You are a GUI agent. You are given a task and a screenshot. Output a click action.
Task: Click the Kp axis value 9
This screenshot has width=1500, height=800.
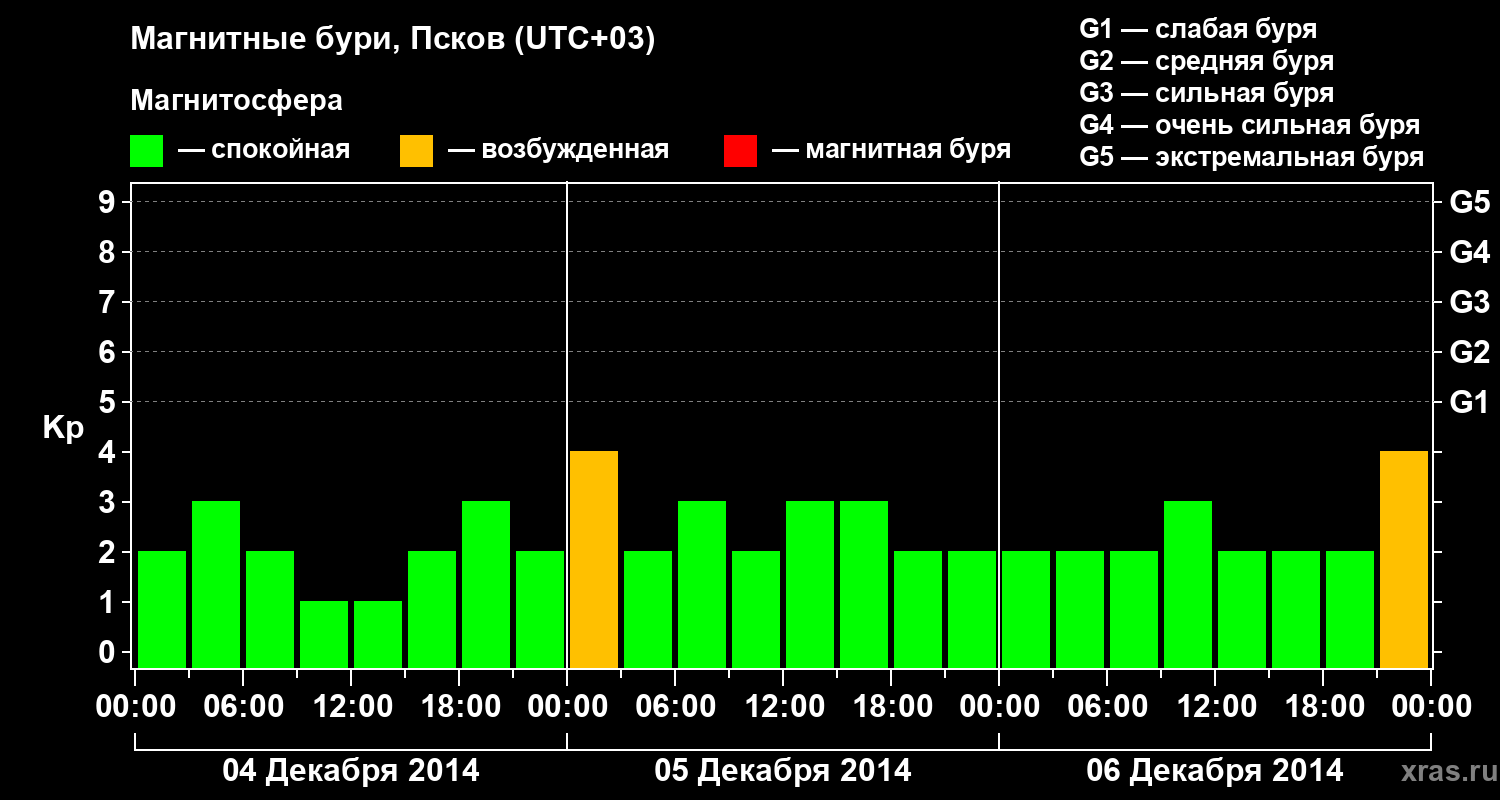coord(109,202)
